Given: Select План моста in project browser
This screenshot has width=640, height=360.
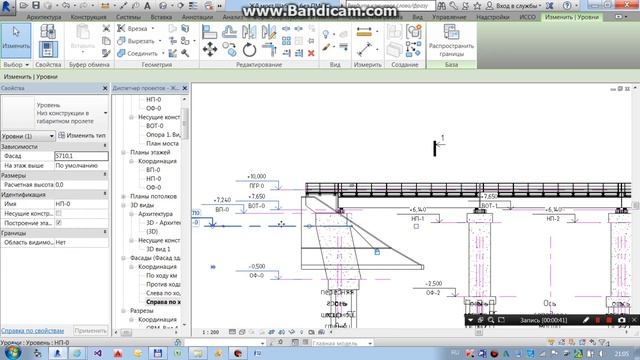Looking at the screenshot, I should click(x=162, y=143).
